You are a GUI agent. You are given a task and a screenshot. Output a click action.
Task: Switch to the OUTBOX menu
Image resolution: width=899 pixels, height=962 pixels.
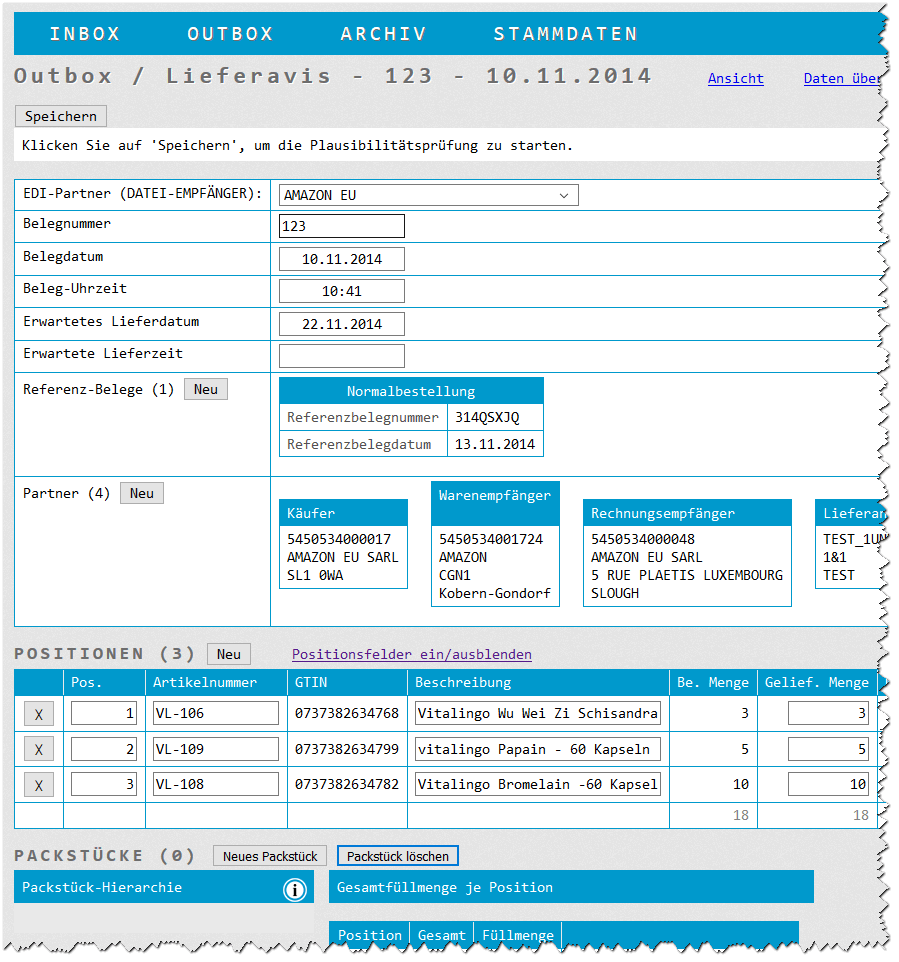[x=230, y=34]
